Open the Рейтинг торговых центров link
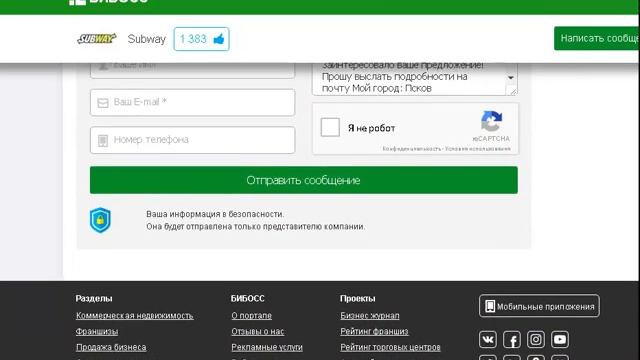 [x=390, y=347]
